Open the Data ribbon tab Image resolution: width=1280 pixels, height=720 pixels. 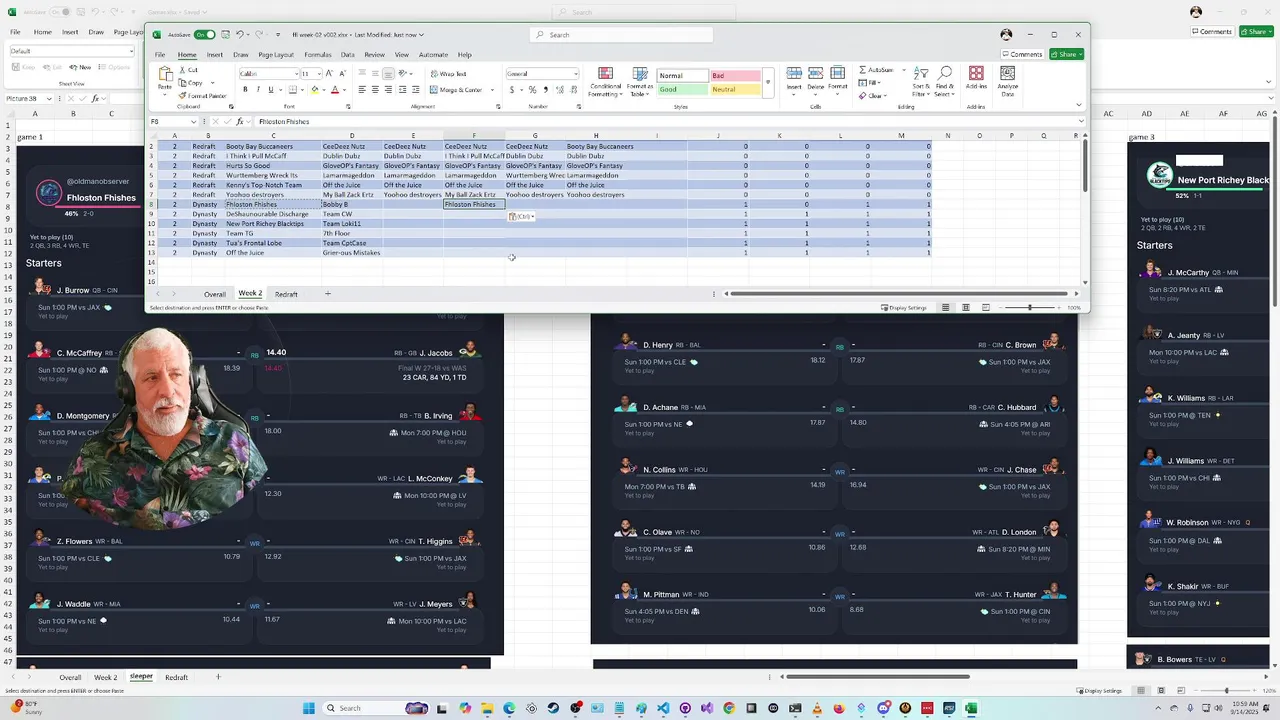pyautogui.click(x=347, y=55)
